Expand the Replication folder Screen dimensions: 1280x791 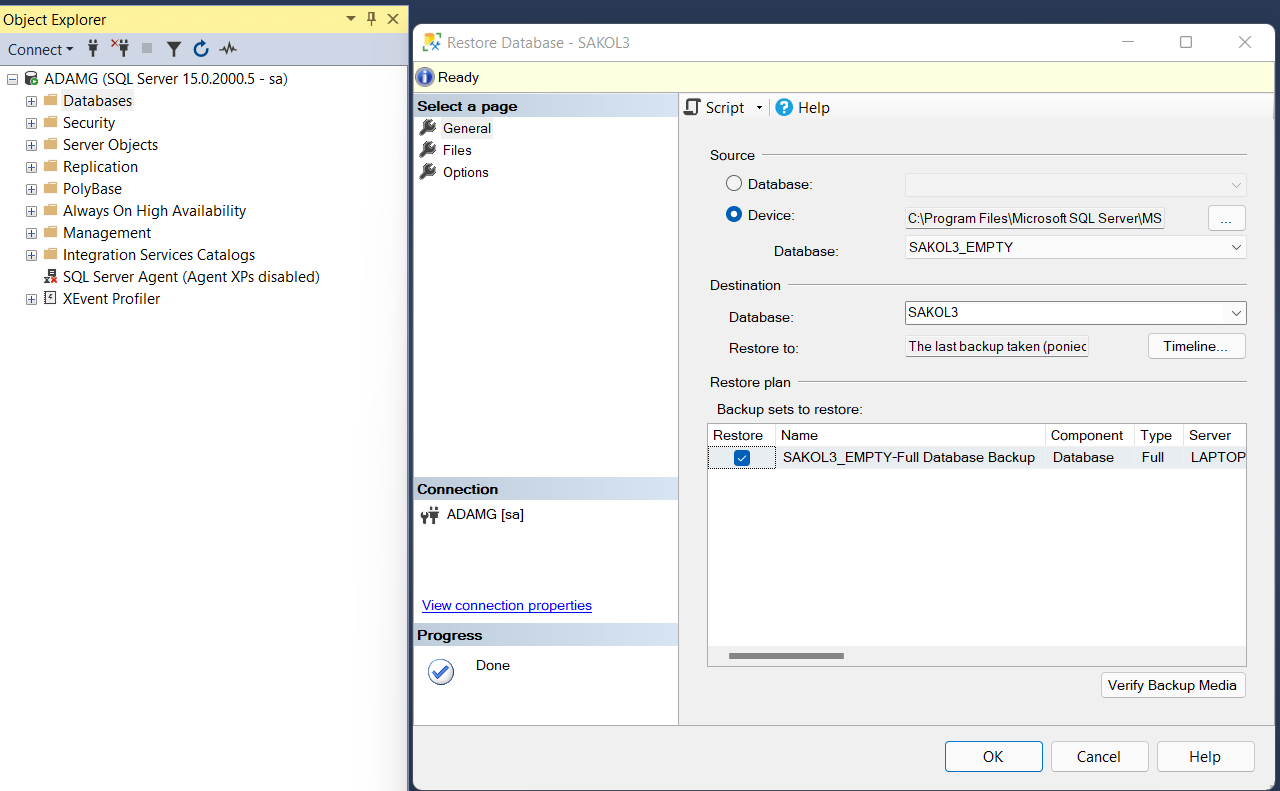pos(31,167)
